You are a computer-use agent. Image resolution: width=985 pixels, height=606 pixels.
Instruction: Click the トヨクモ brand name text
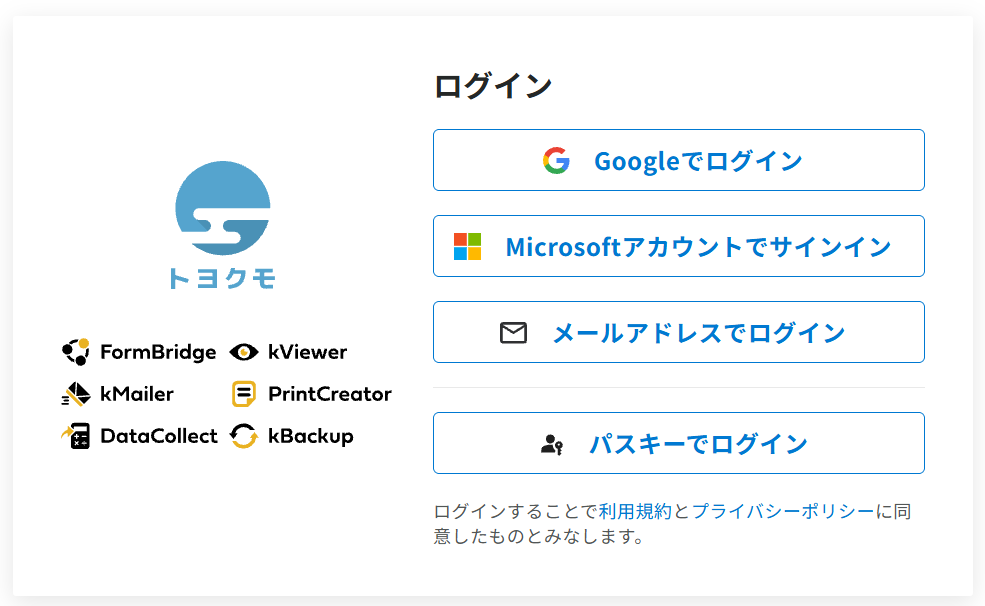(222, 278)
